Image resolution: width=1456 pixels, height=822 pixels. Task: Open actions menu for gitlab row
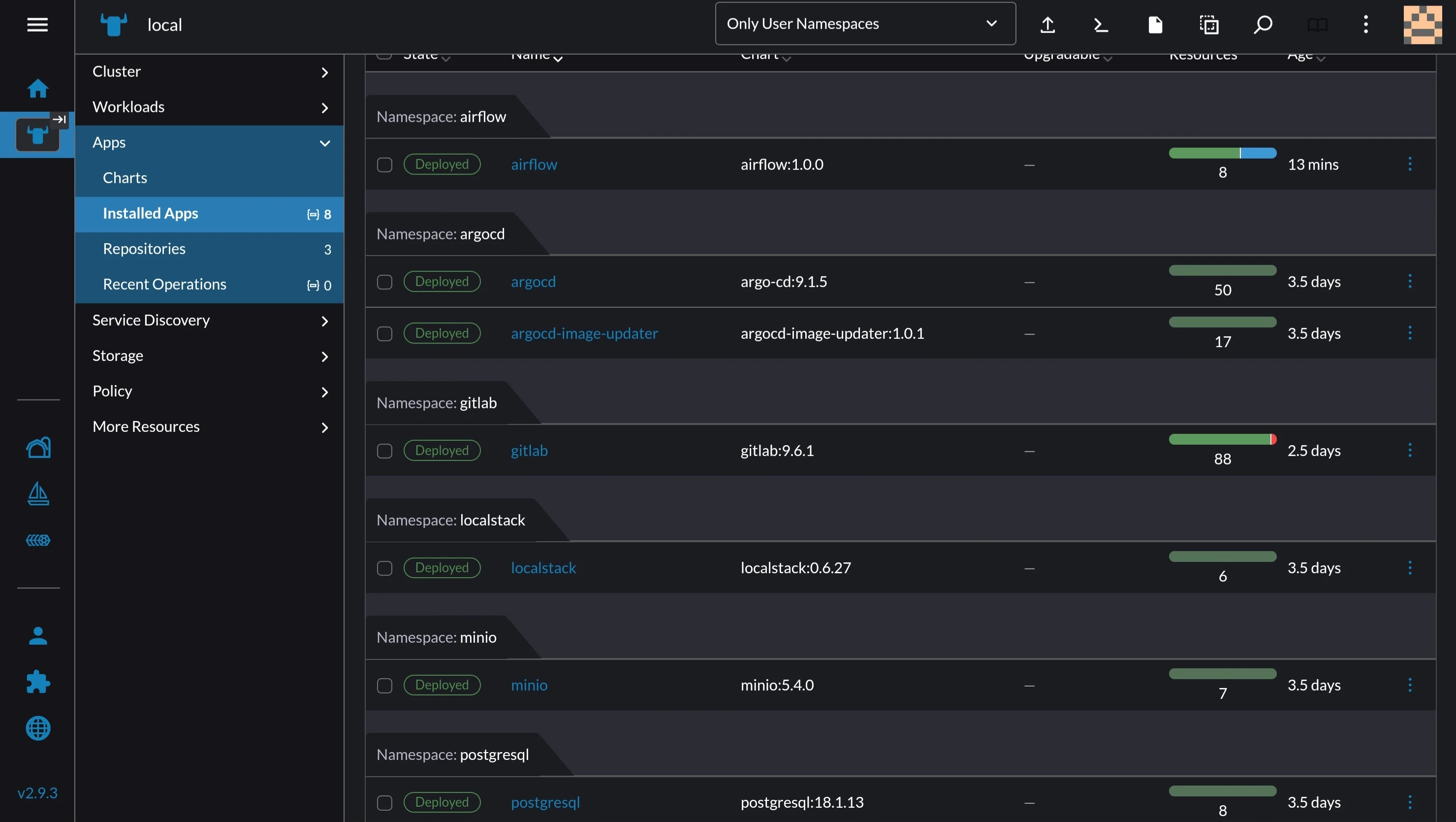(1410, 450)
